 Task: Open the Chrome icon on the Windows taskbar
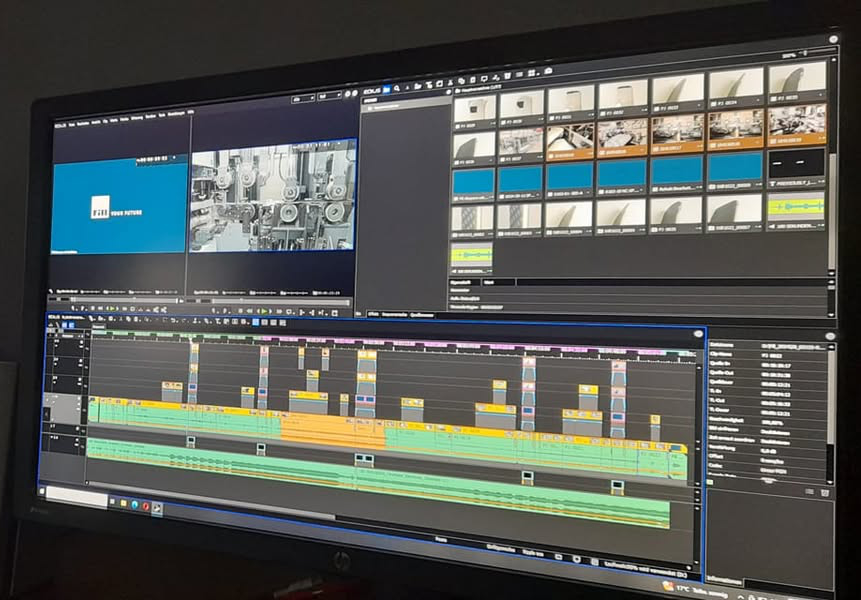pyautogui.click(x=146, y=507)
